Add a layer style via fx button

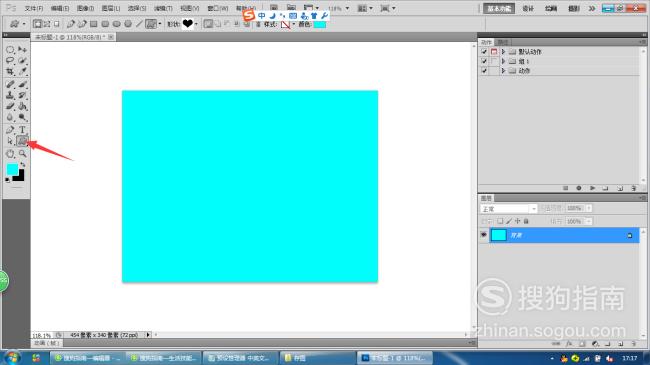[569, 344]
